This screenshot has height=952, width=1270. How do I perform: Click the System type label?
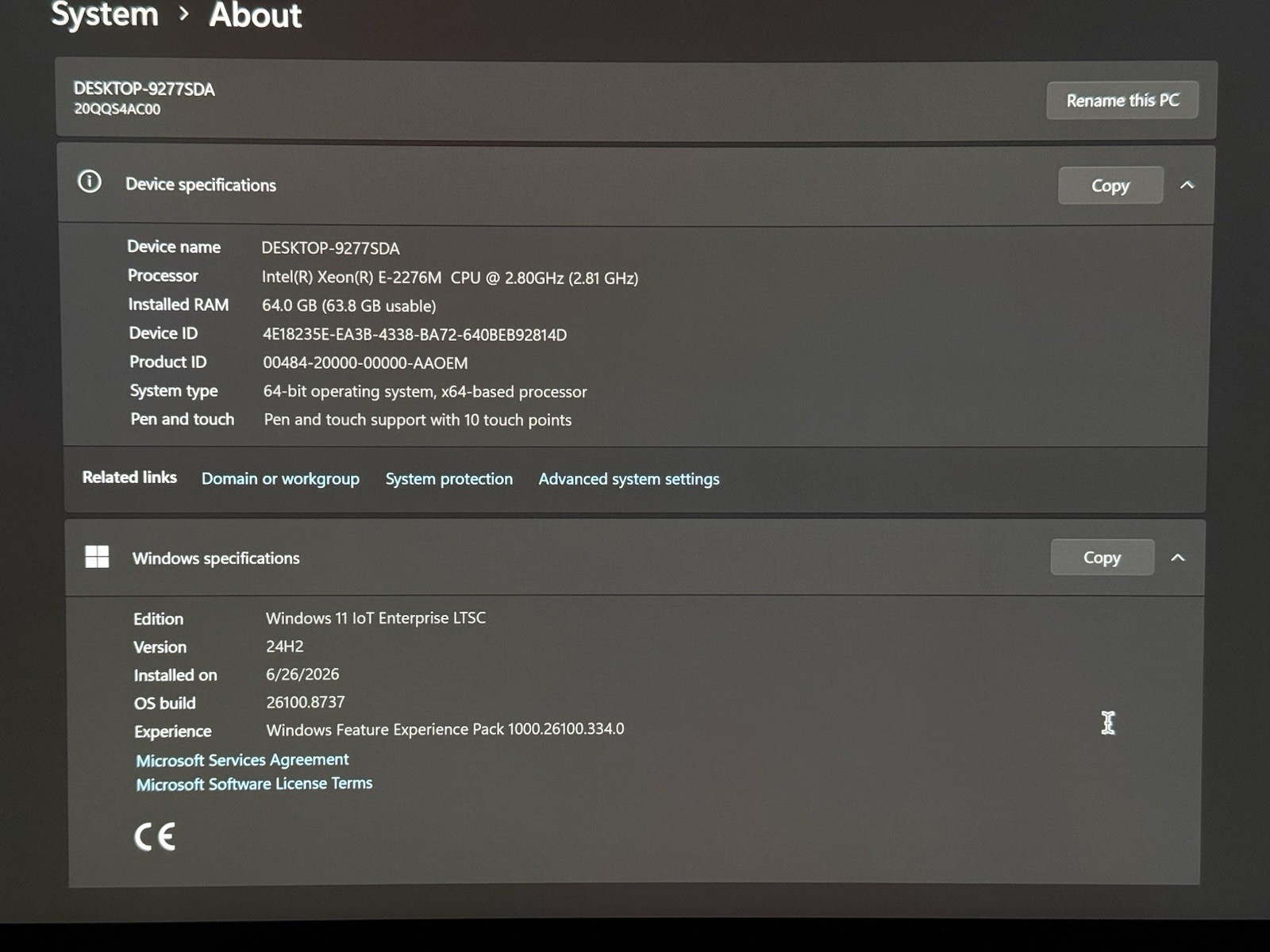click(x=174, y=391)
